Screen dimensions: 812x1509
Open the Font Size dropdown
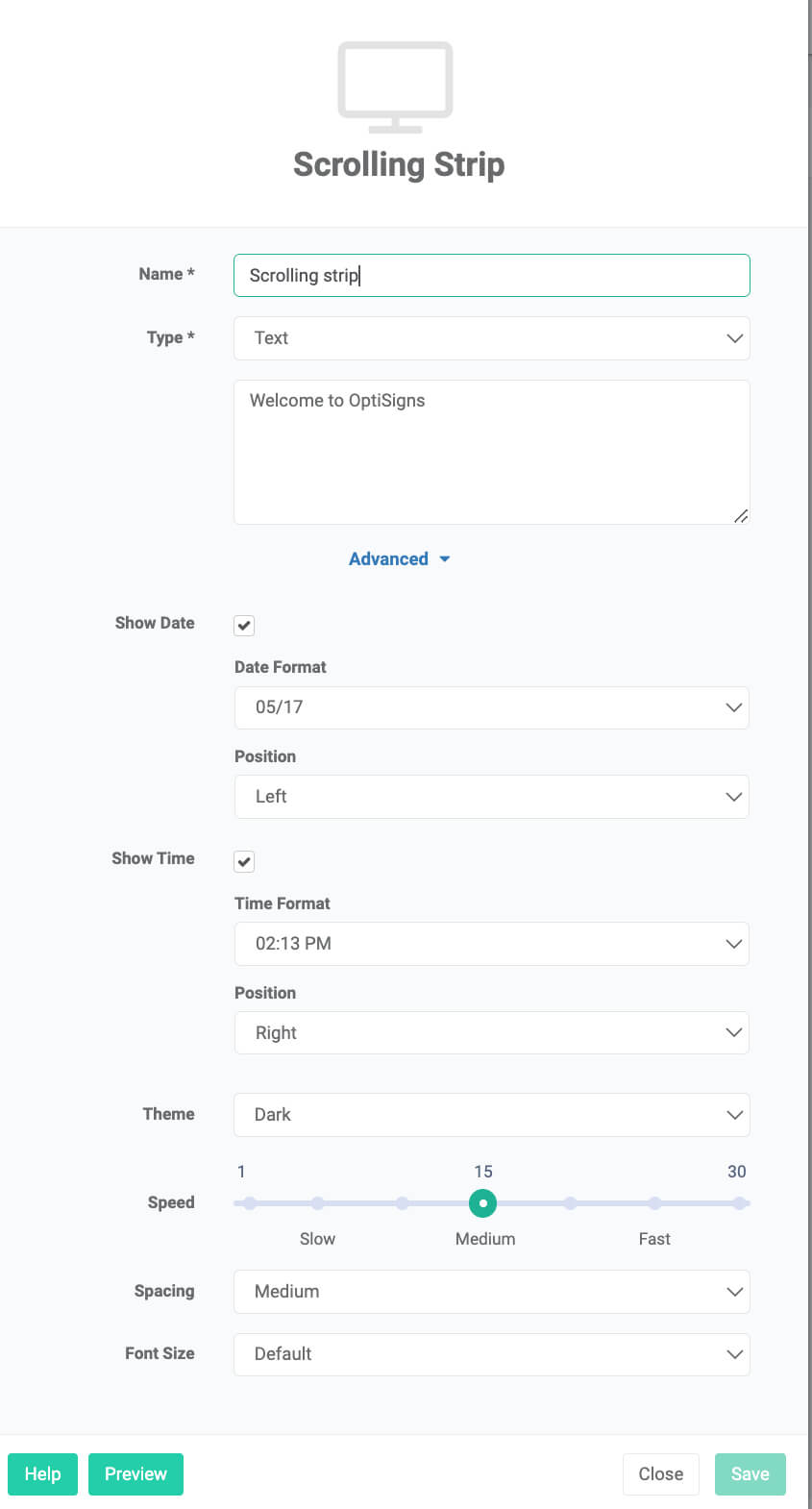(x=491, y=1354)
